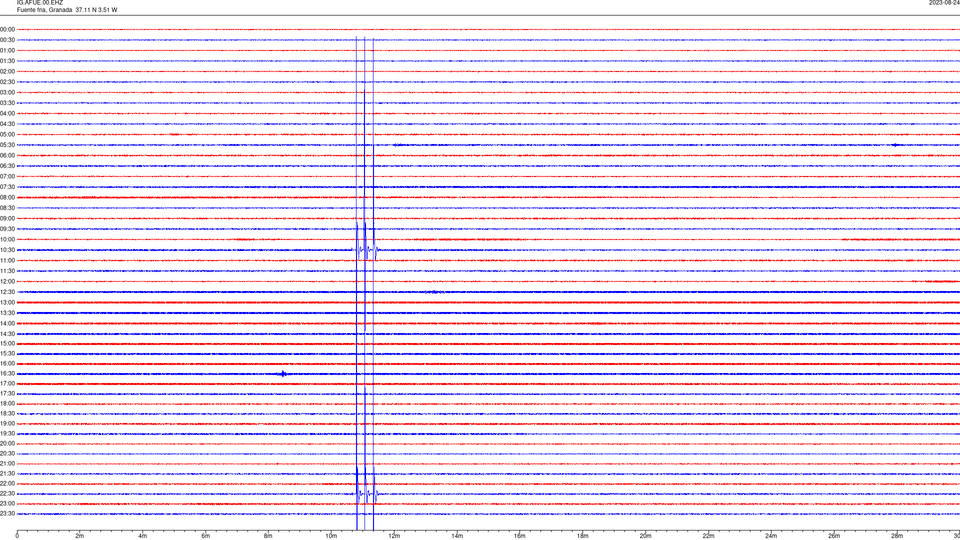Click the 22m tick label on time axis

(708, 536)
